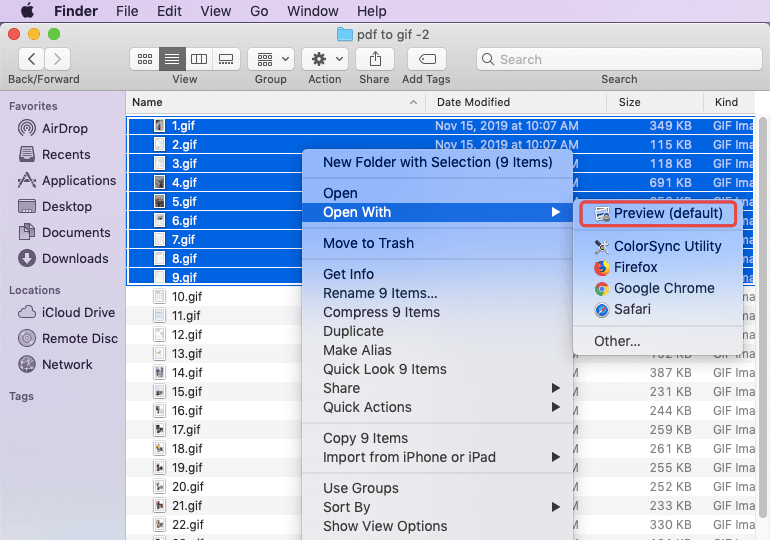This screenshot has height=540, width=770.
Task: Choose Move to Trash from context menu
Action: [x=368, y=243]
